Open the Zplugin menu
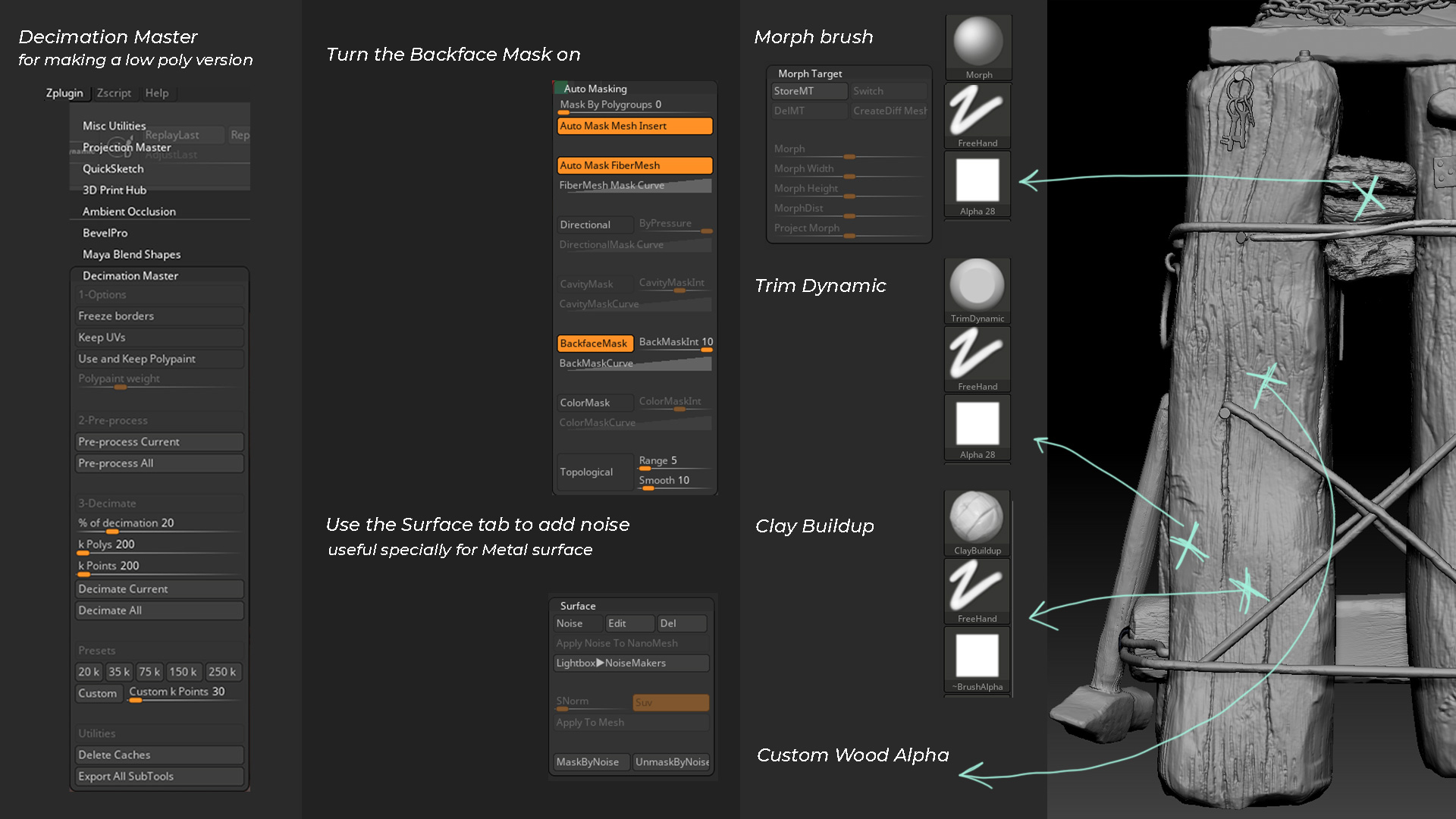Viewport: 1456px width, 819px height. [64, 93]
